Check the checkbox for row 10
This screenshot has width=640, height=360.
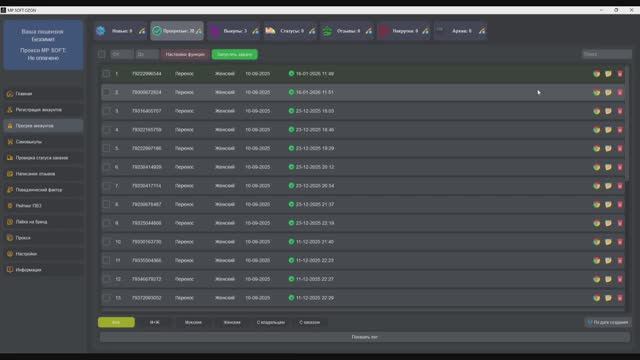tap(106, 242)
